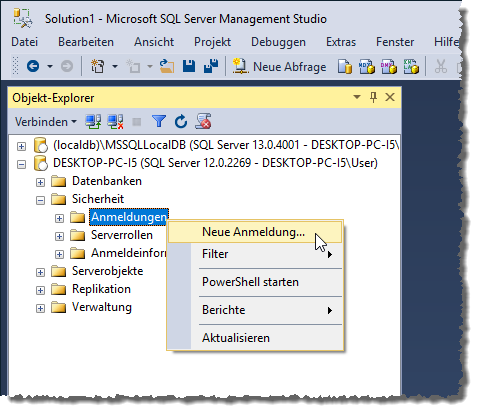This screenshot has width=479, height=416.
Task: Open the New Project dropdown arrow
Action: tap(115, 66)
